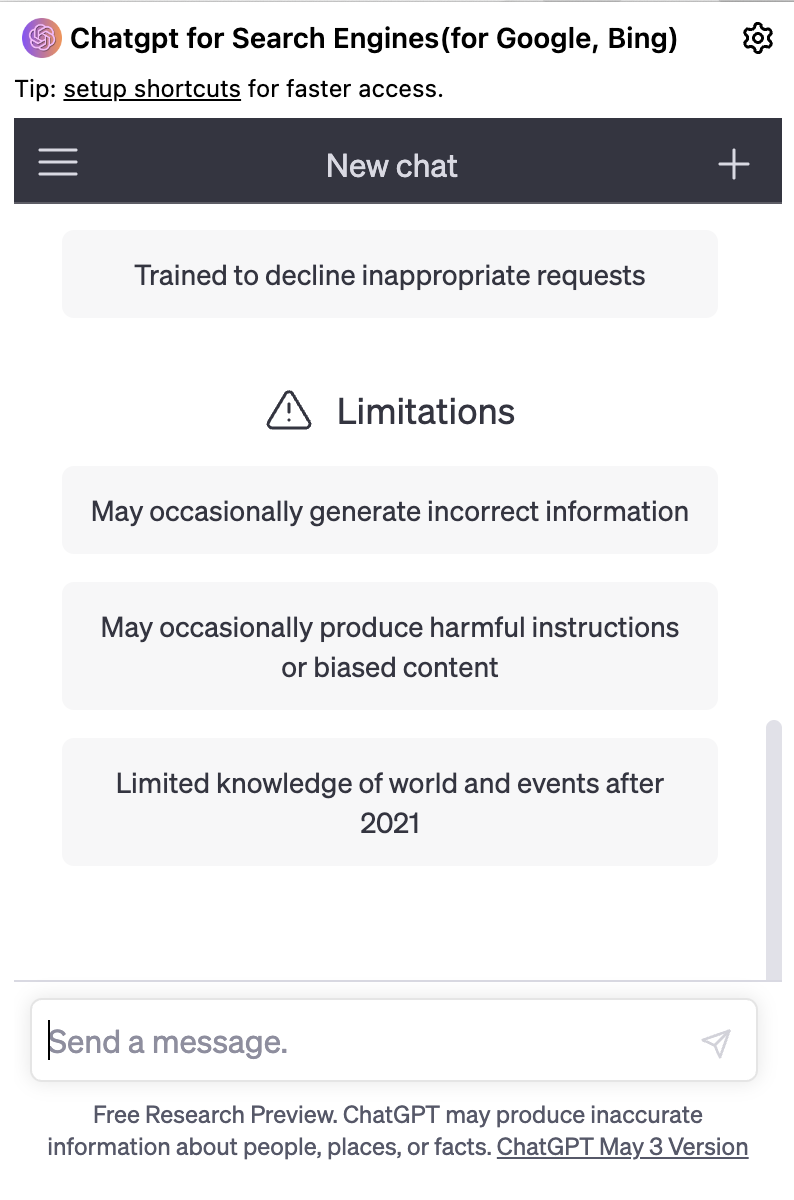The width and height of the screenshot is (794, 1200).
Task: Click the chat scrollbar thumb
Action: 773,850
